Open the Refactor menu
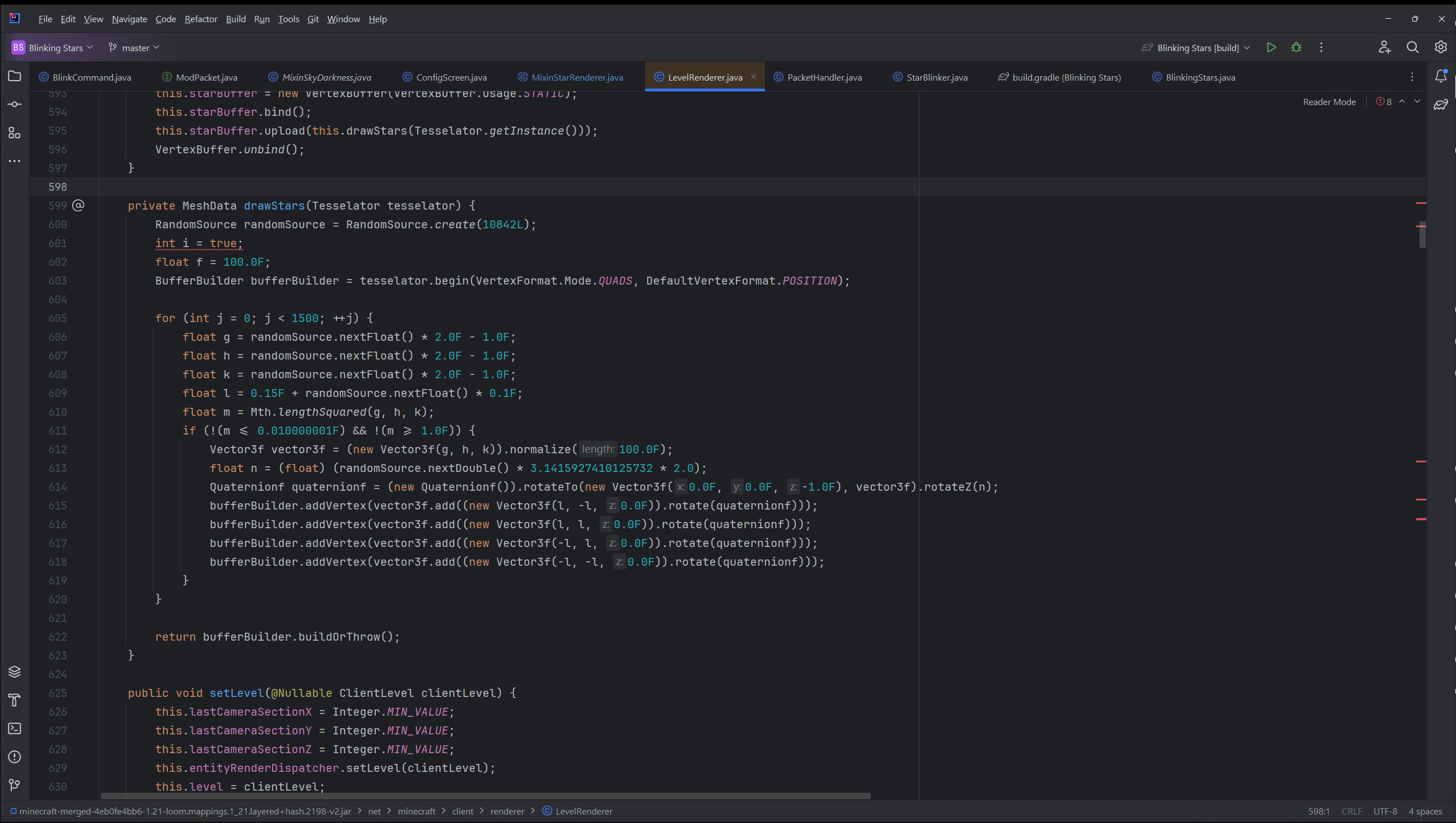The height and width of the screenshot is (823, 1456). tap(201, 19)
